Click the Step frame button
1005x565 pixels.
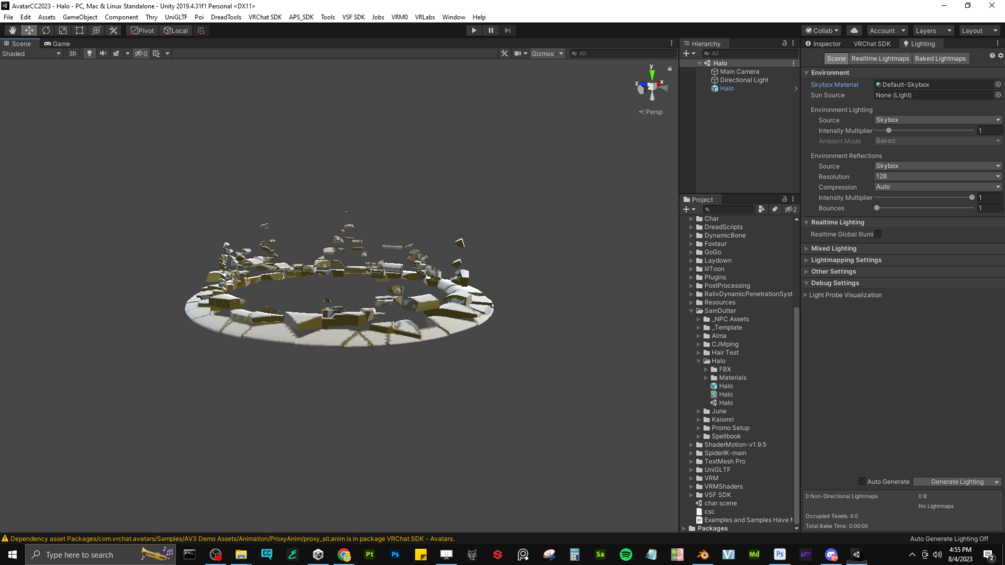(x=507, y=30)
